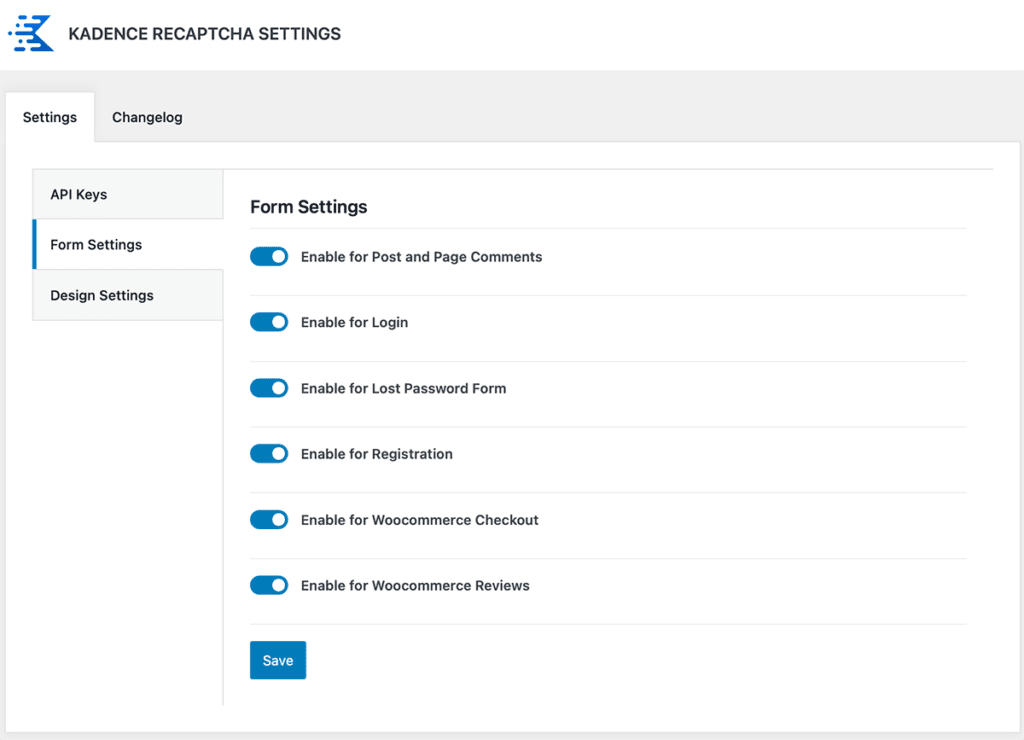Toggle Enable for Woocommerce Checkout

click(x=269, y=520)
